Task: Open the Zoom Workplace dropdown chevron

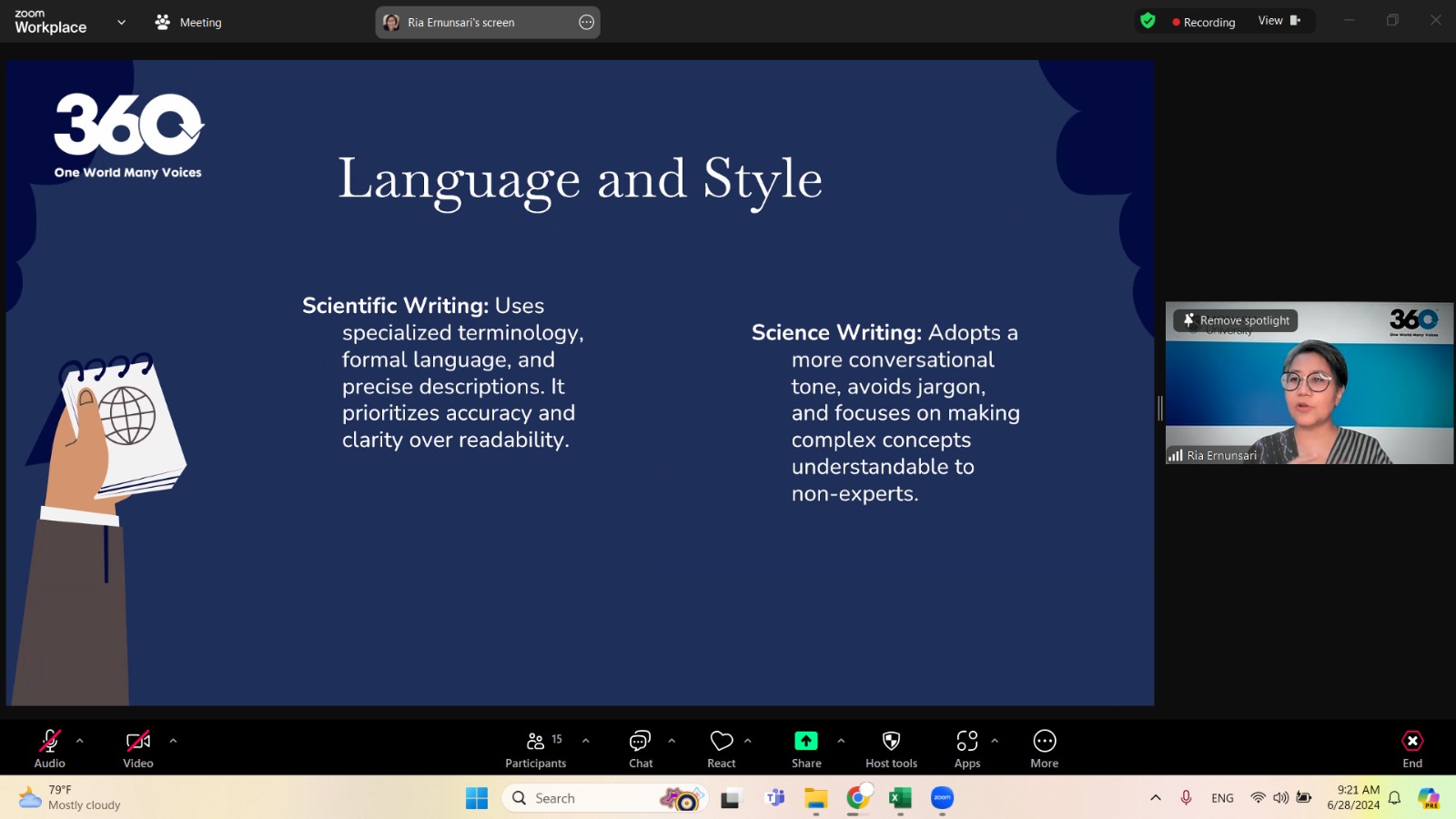Action: 121,22
